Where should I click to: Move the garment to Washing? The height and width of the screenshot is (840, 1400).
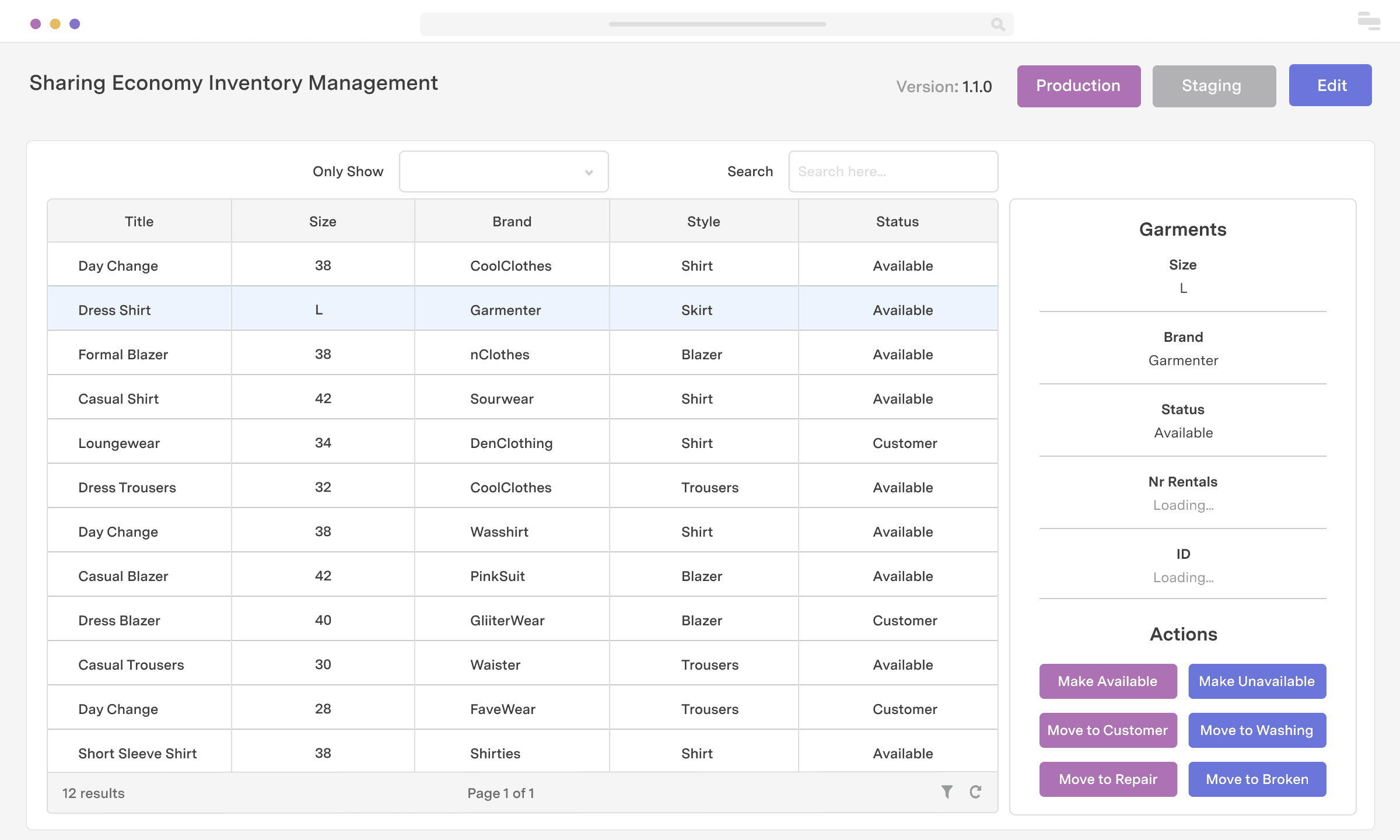[1256, 730]
